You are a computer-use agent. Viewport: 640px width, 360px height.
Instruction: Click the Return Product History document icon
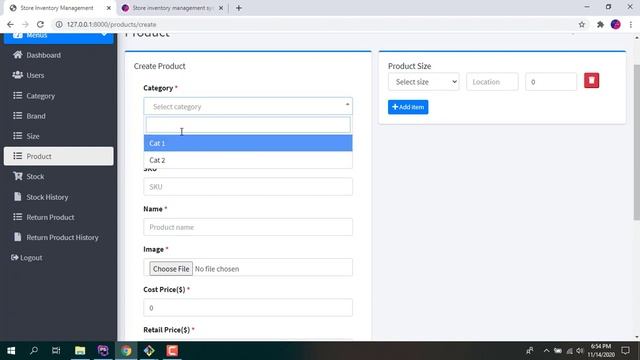(17, 237)
